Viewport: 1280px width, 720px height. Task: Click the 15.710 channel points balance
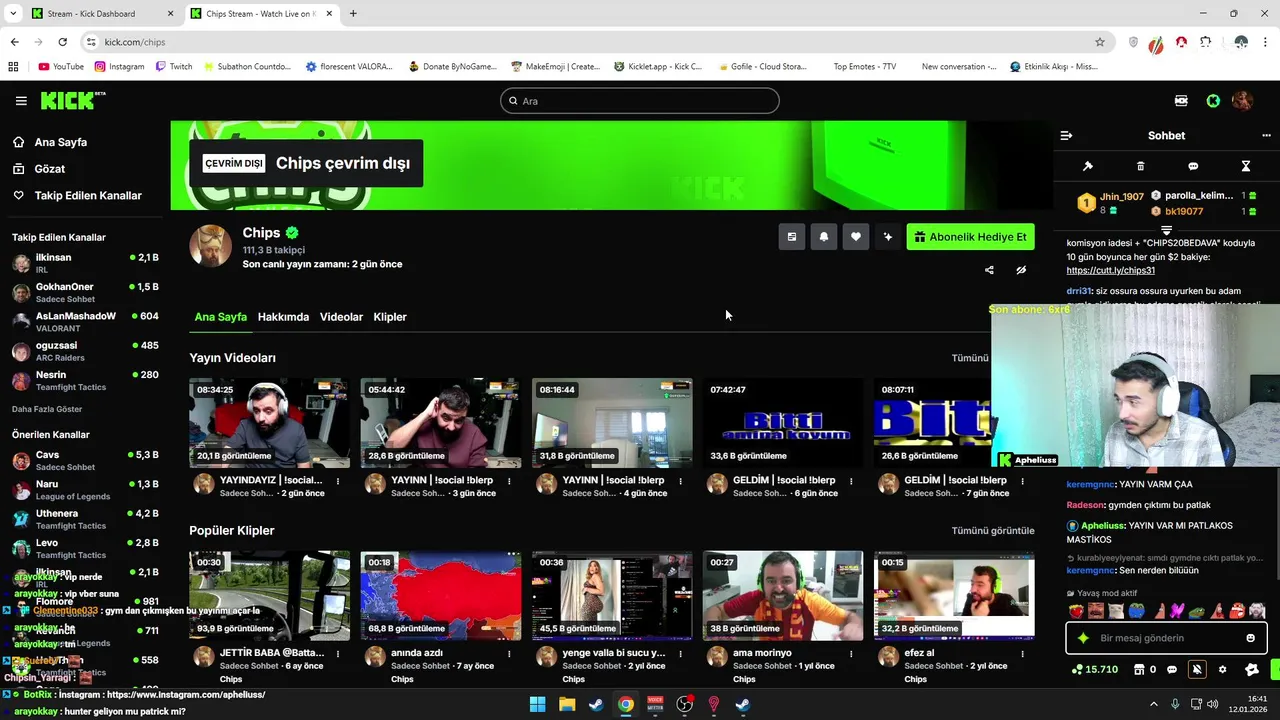pyautogui.click(x=1094, y=670)
